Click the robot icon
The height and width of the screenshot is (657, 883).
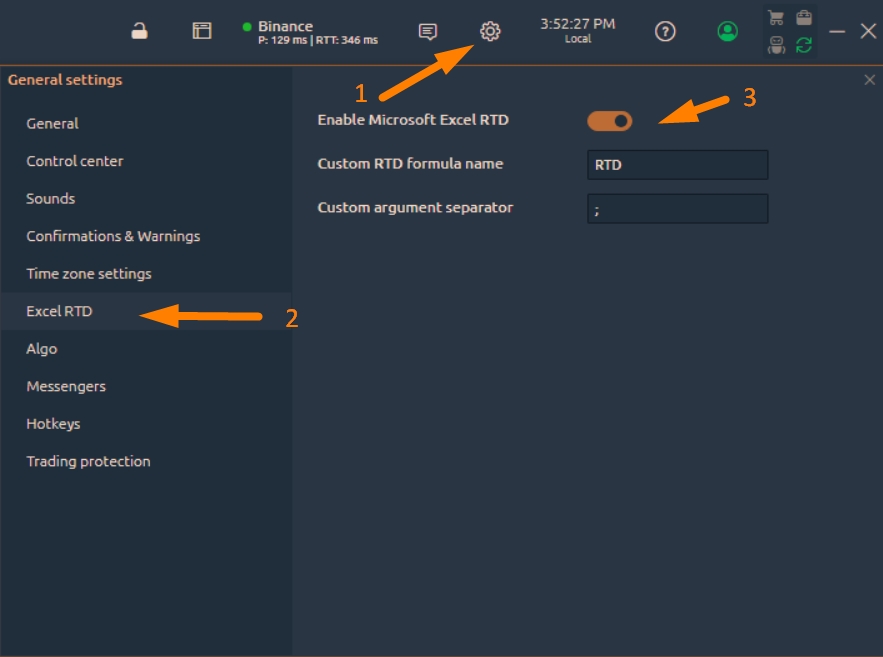776,44
